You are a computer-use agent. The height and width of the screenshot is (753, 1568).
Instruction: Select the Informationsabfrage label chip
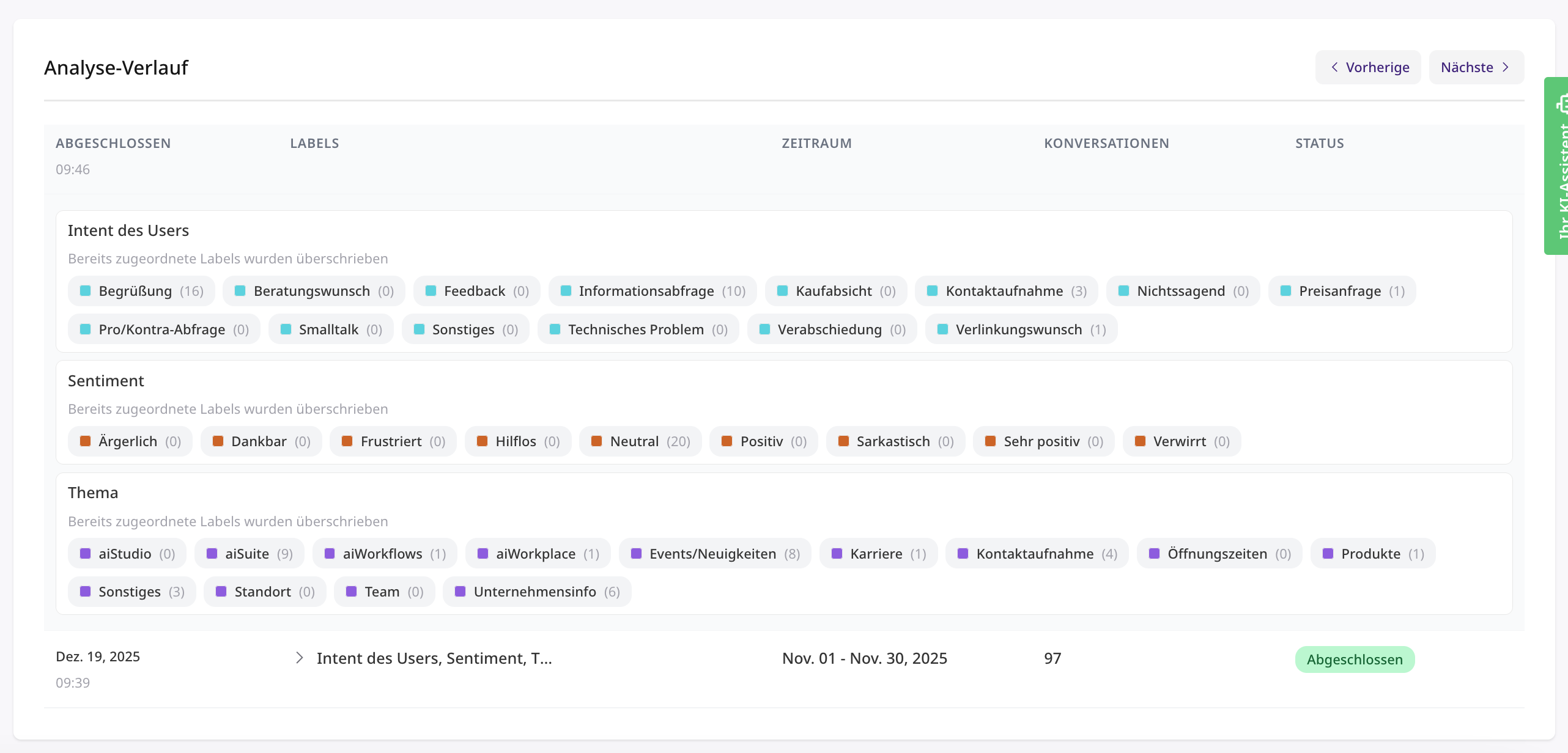click(653, 291)
